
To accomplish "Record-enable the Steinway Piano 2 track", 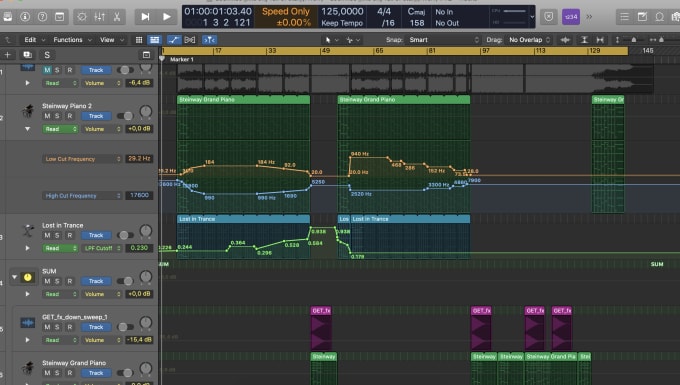I will coord(69,116).
